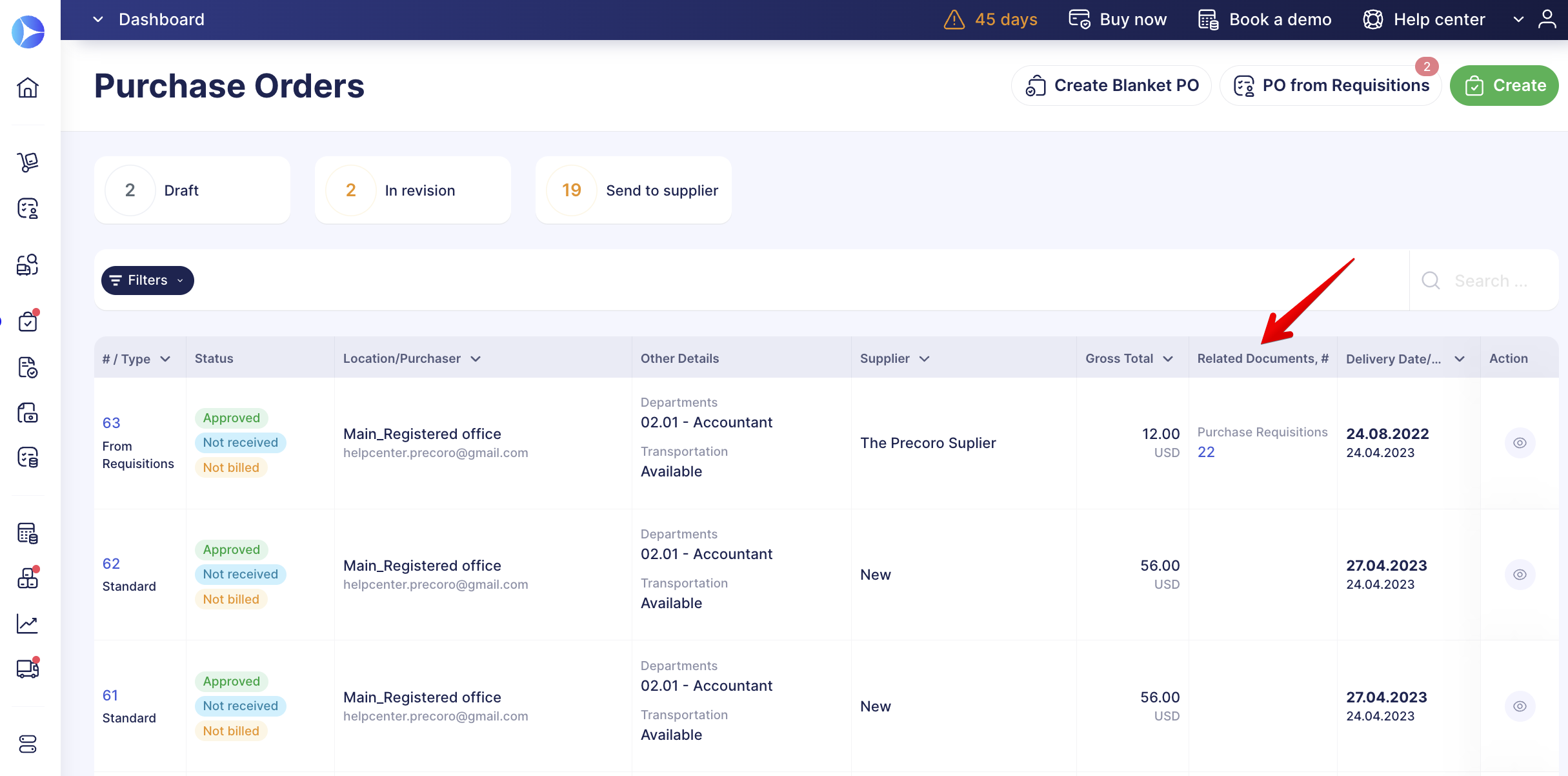The image size is (1568, 776).
Task: Open the Suppliers truck icon with notification
Action: pos(28,669)
